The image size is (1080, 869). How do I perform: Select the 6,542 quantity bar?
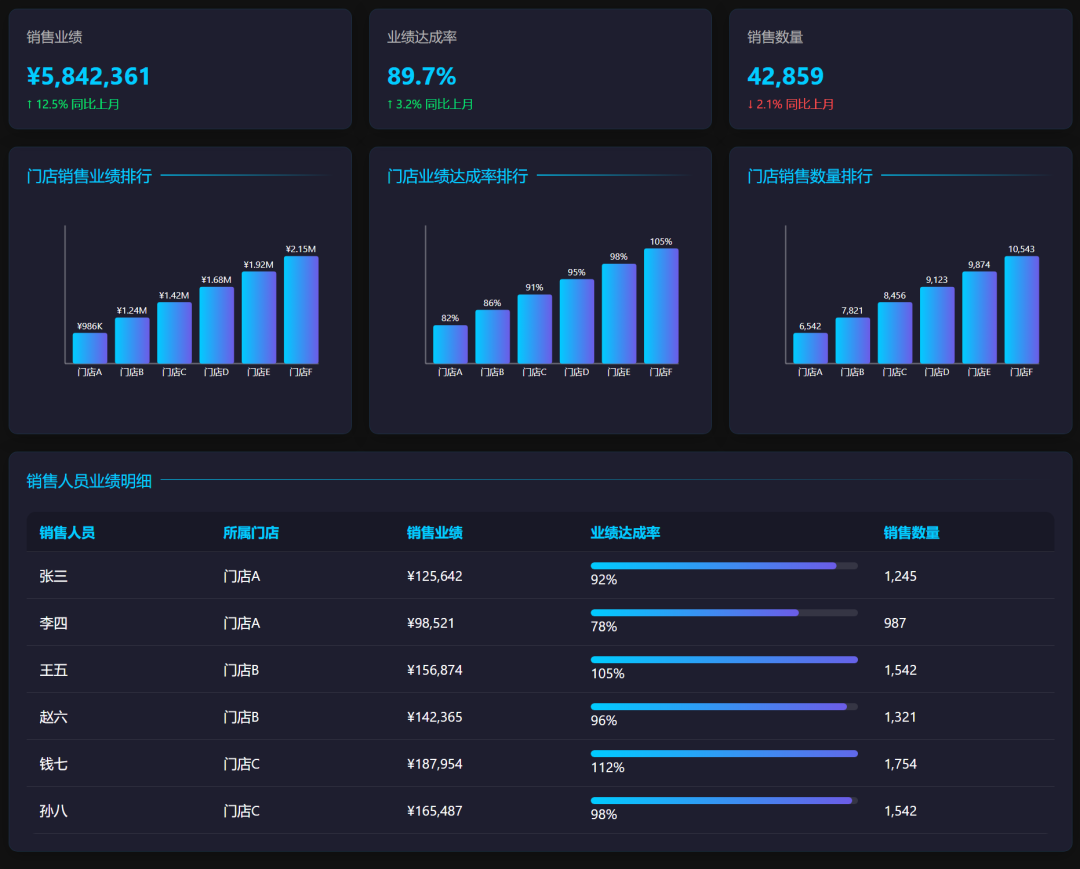810,348
